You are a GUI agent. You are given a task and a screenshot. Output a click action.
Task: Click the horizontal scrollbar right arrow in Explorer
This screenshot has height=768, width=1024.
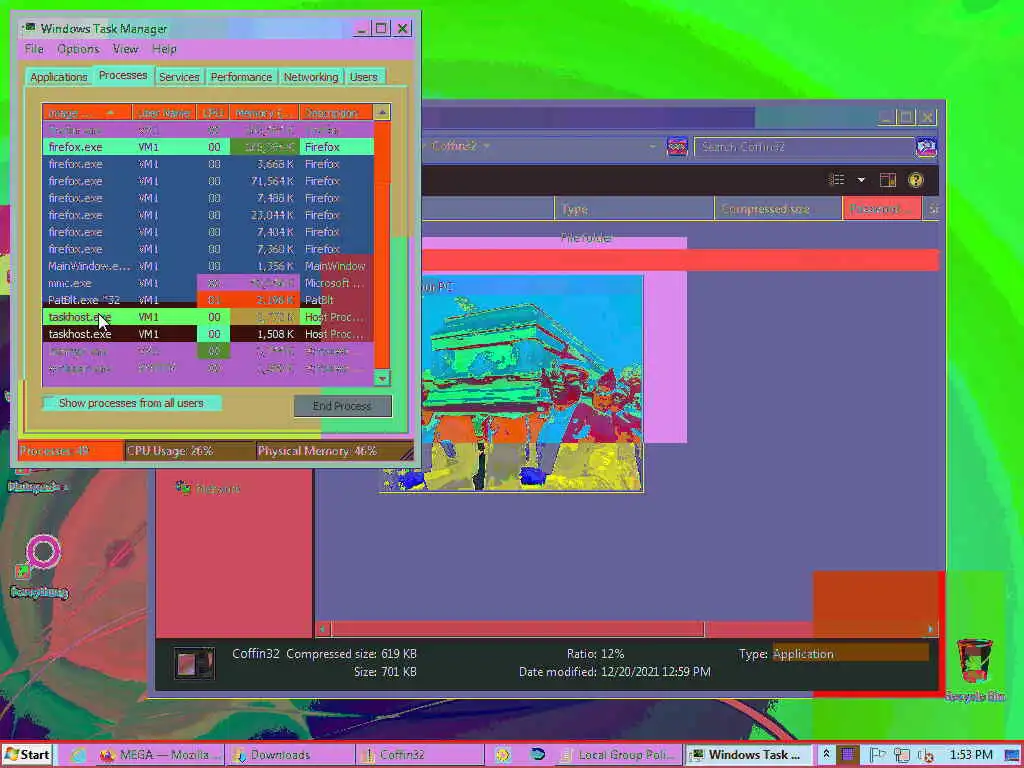[x=931, y=630]
